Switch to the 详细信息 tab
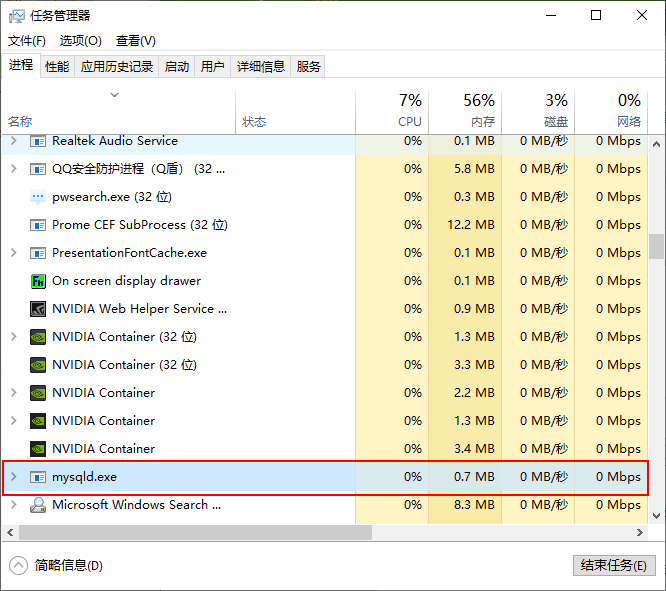Screen dimensions: 666x591 click(x=260, y=67)
